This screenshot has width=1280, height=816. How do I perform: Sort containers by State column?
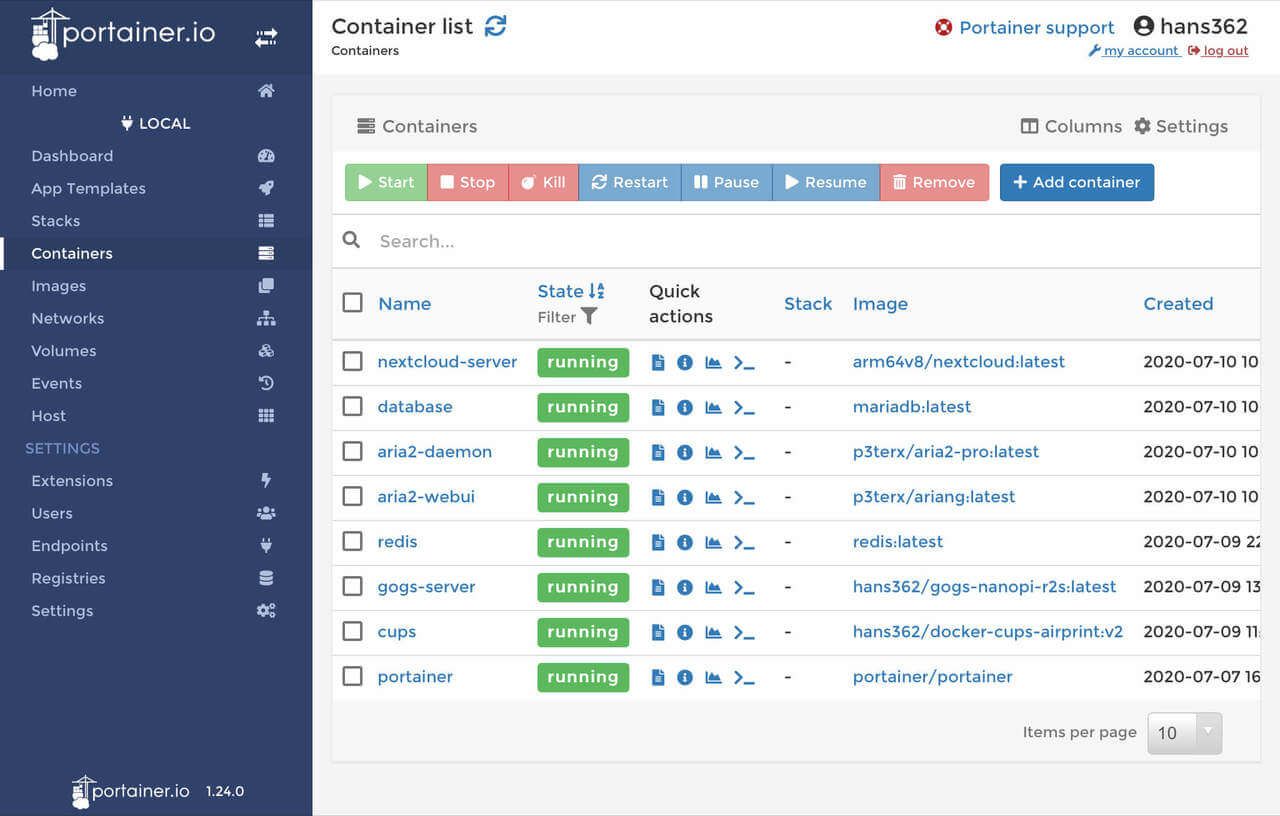click(x=571, y=291)
